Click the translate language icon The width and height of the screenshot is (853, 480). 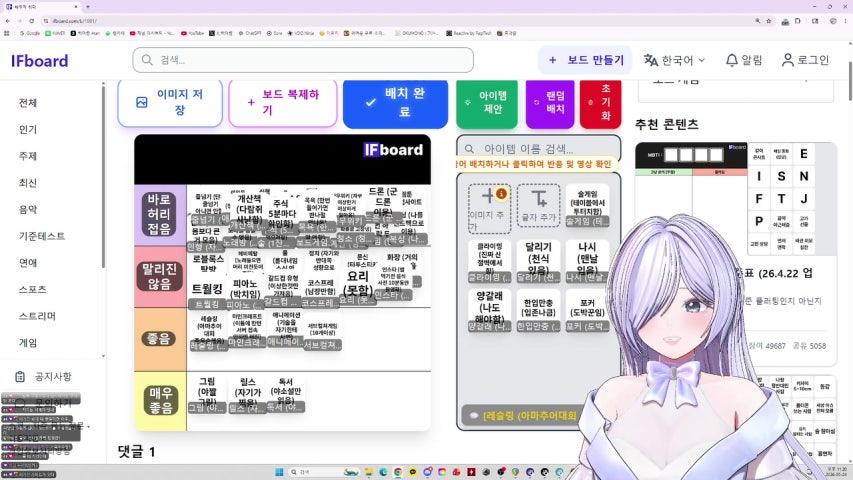tap(651, 60)
